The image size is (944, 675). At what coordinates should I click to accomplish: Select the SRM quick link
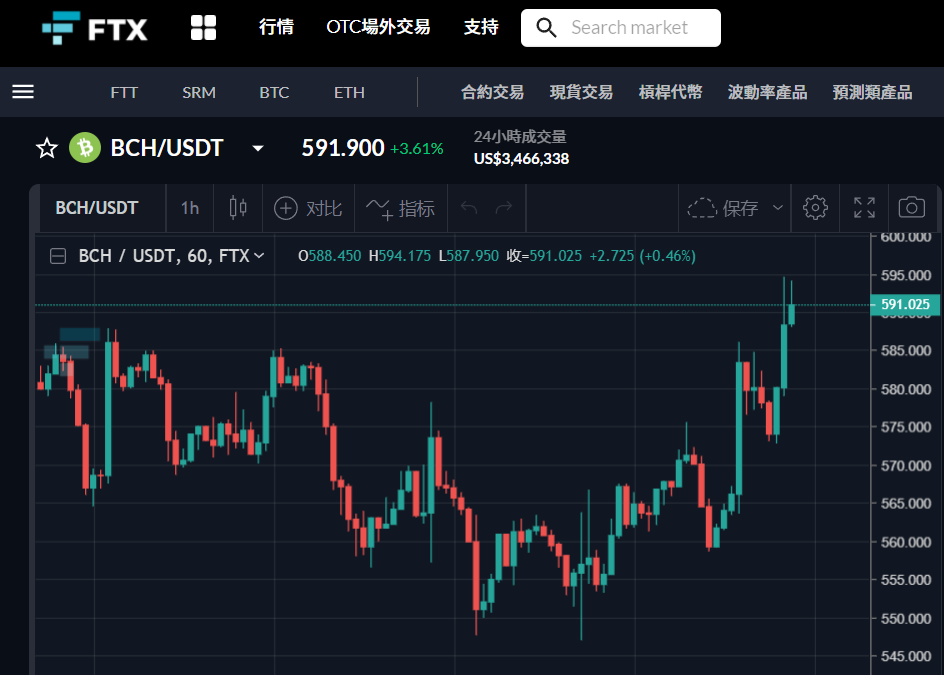[199, 92]
